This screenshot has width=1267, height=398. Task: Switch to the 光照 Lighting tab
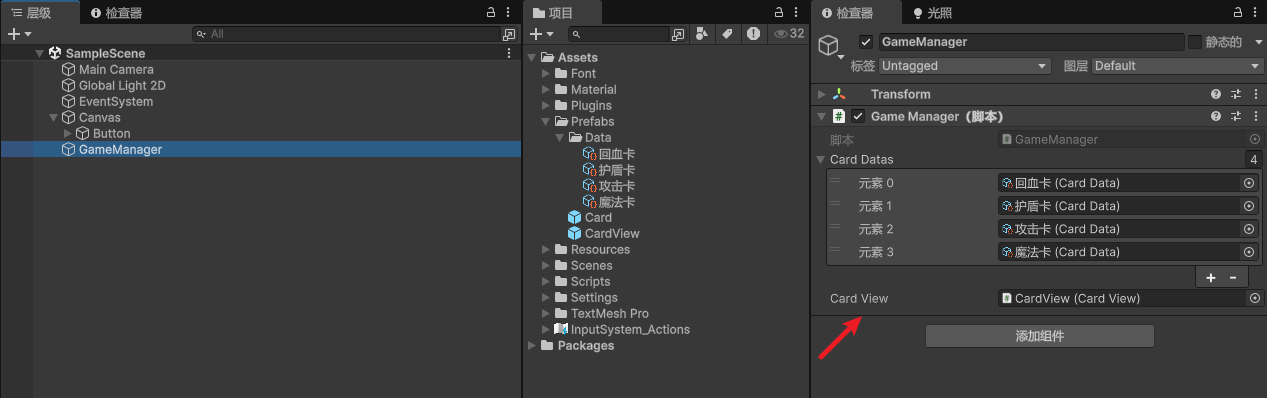coord(932,13)
